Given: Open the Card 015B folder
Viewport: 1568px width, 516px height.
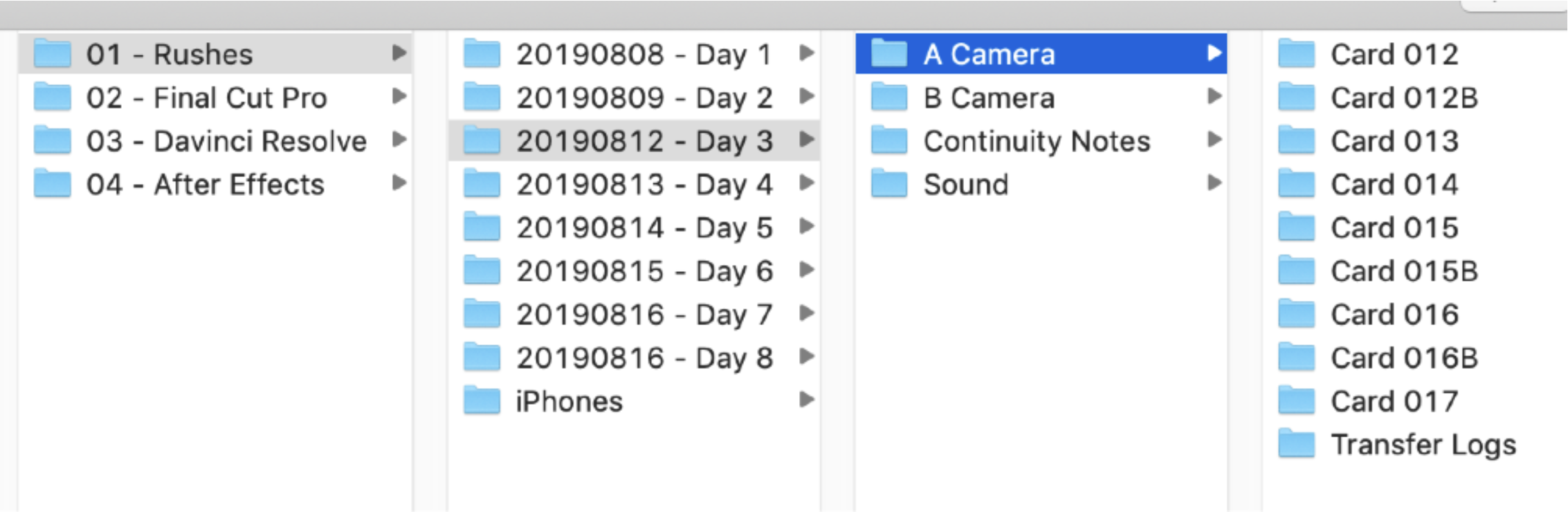Looking at the screenshot, I should (1403, 271).
